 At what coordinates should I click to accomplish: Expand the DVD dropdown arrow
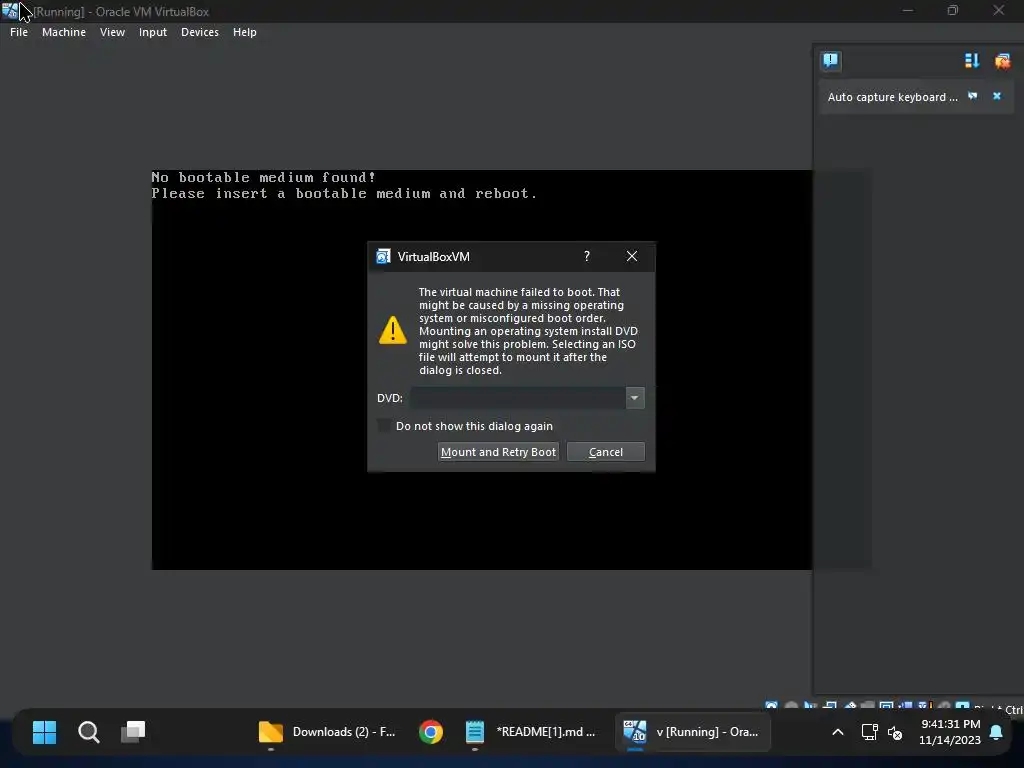[x=635, y=398]
